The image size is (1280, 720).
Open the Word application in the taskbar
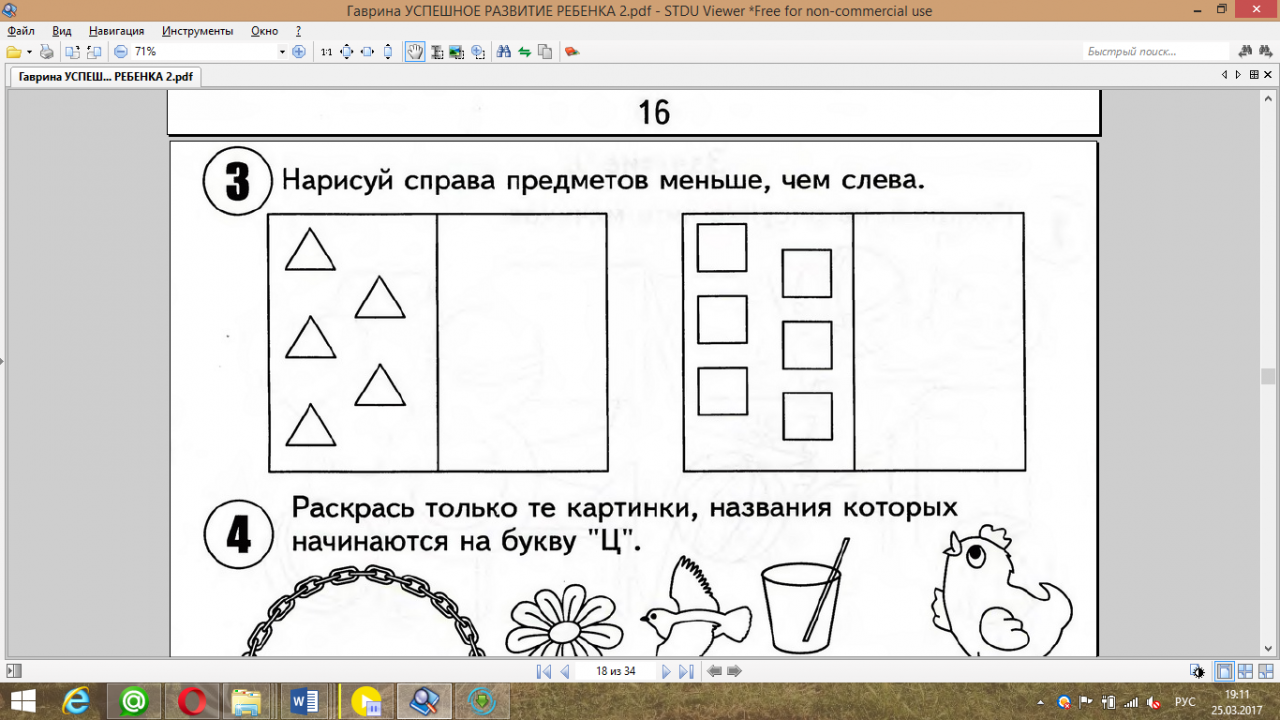click(x=304, y=702)
